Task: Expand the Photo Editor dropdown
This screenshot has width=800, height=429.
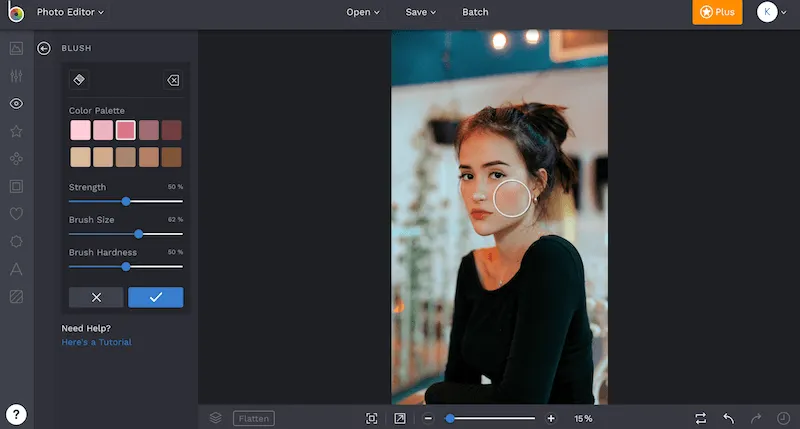Action: point(70,12)
